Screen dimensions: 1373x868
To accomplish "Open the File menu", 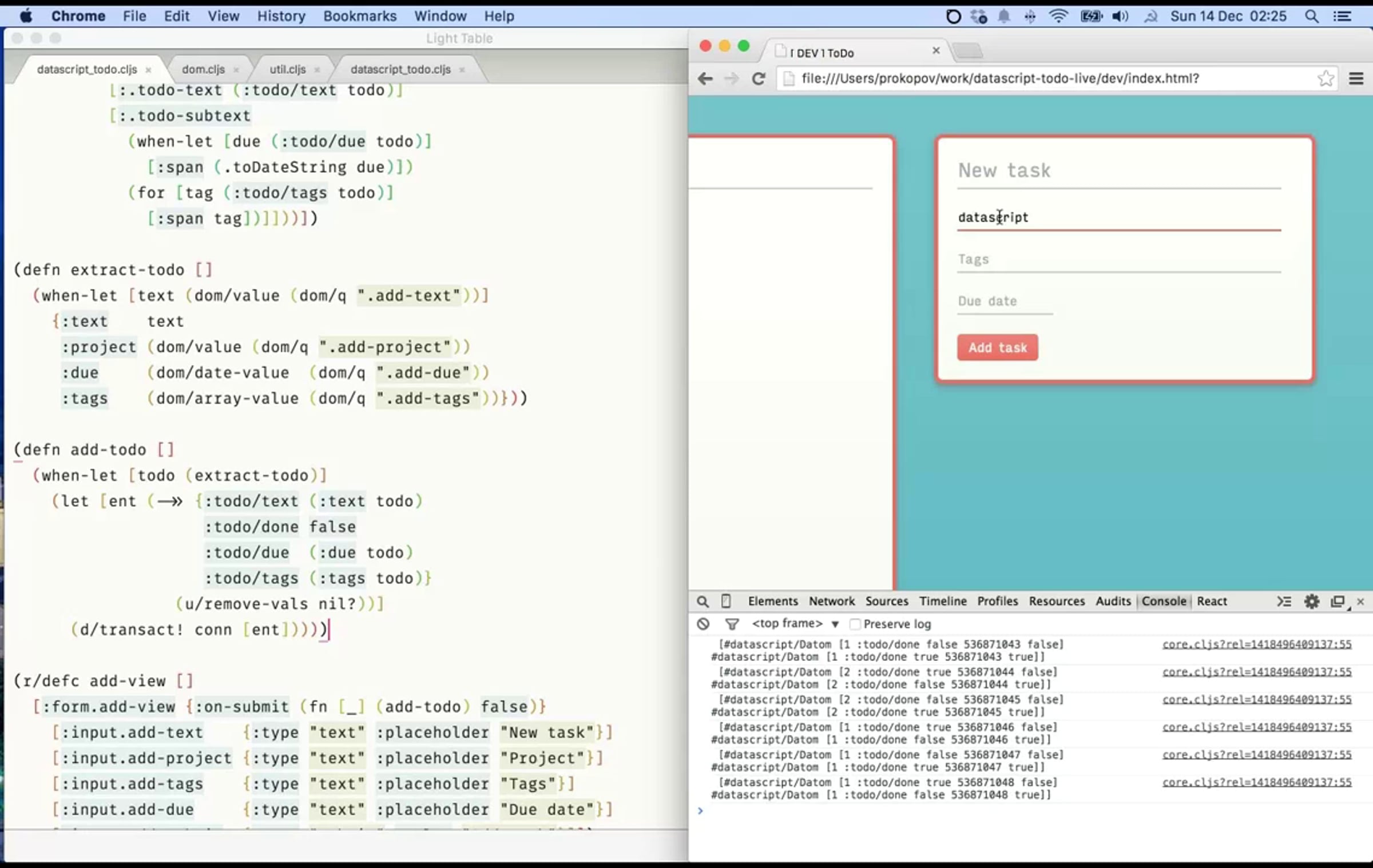I will 134,16.
